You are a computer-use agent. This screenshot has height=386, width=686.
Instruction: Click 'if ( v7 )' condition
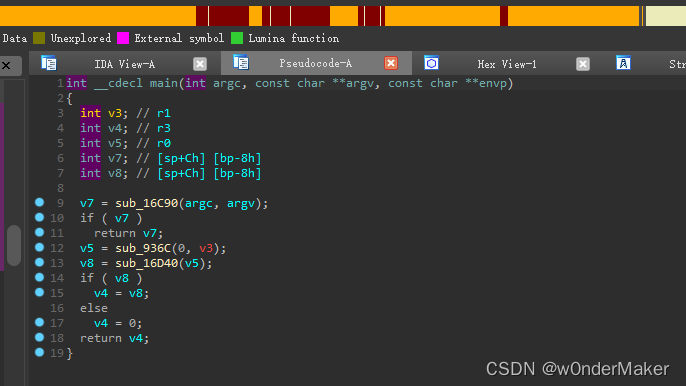(x=111, y=218)
